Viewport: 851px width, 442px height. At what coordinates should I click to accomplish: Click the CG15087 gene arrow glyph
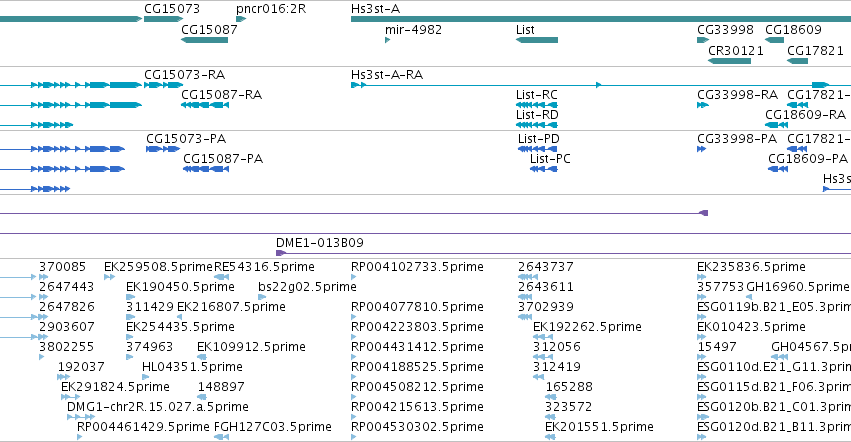[205, 40]
